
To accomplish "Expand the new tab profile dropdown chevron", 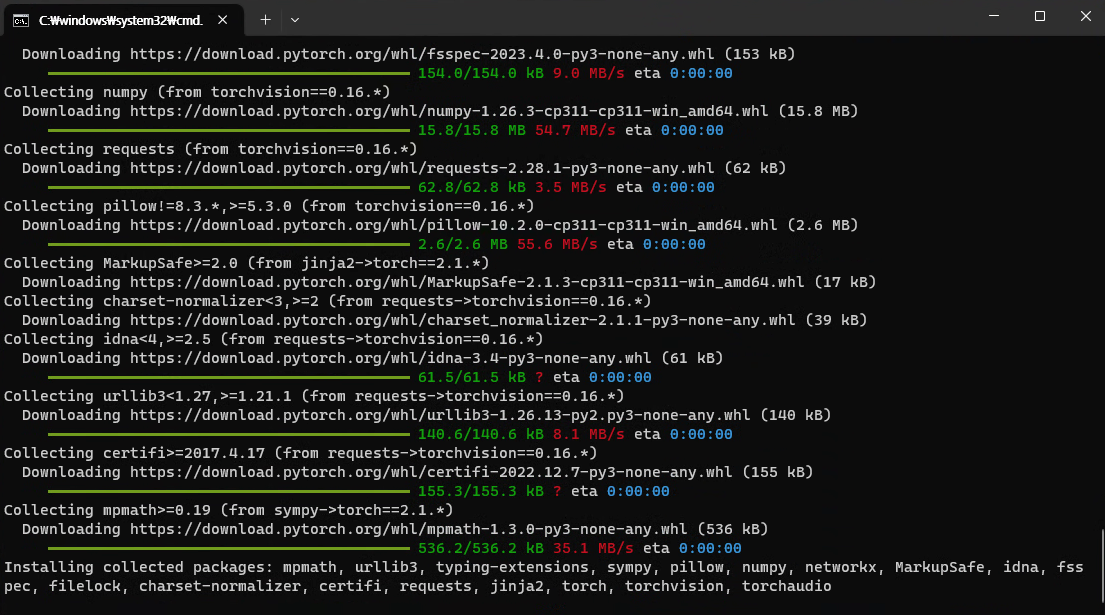I will 295,20.
